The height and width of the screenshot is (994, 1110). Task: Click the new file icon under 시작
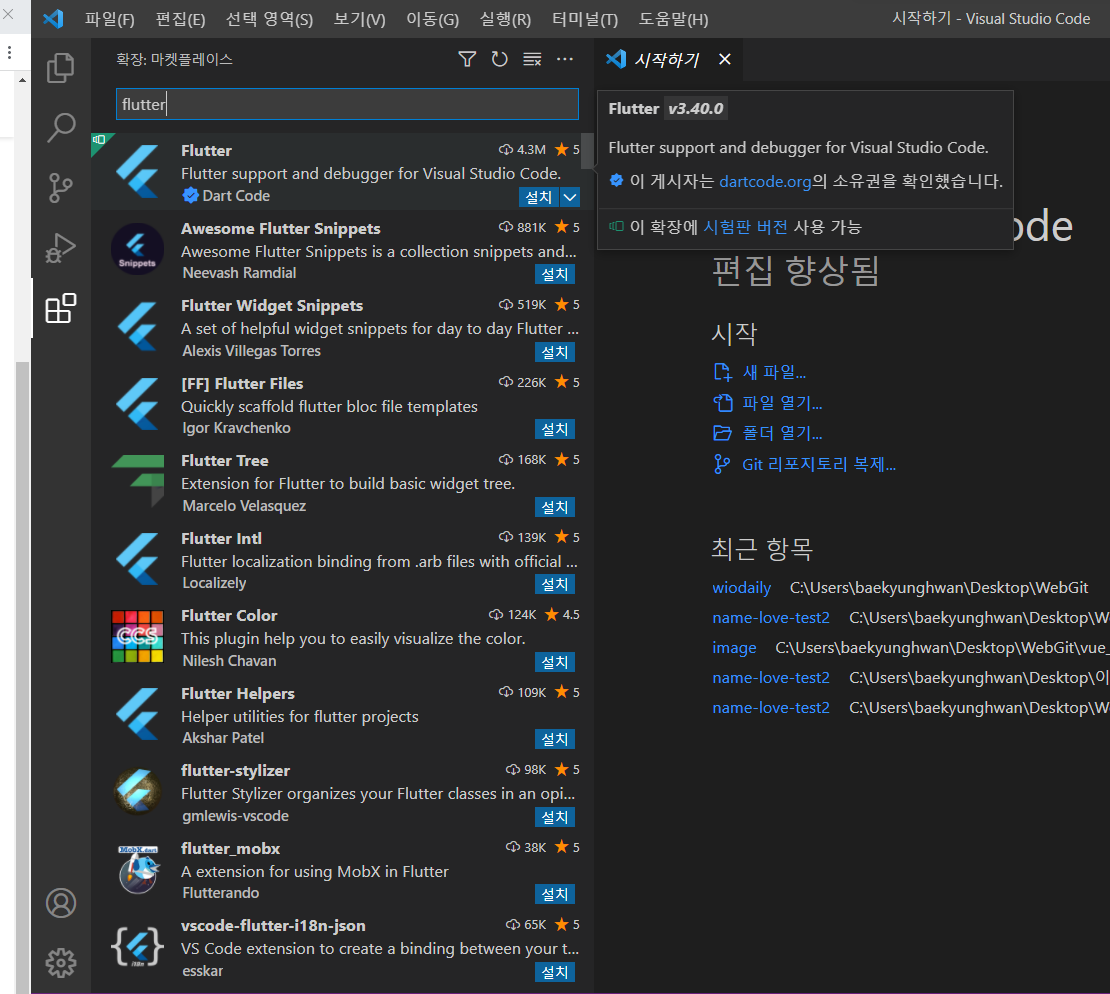point(722,372)
